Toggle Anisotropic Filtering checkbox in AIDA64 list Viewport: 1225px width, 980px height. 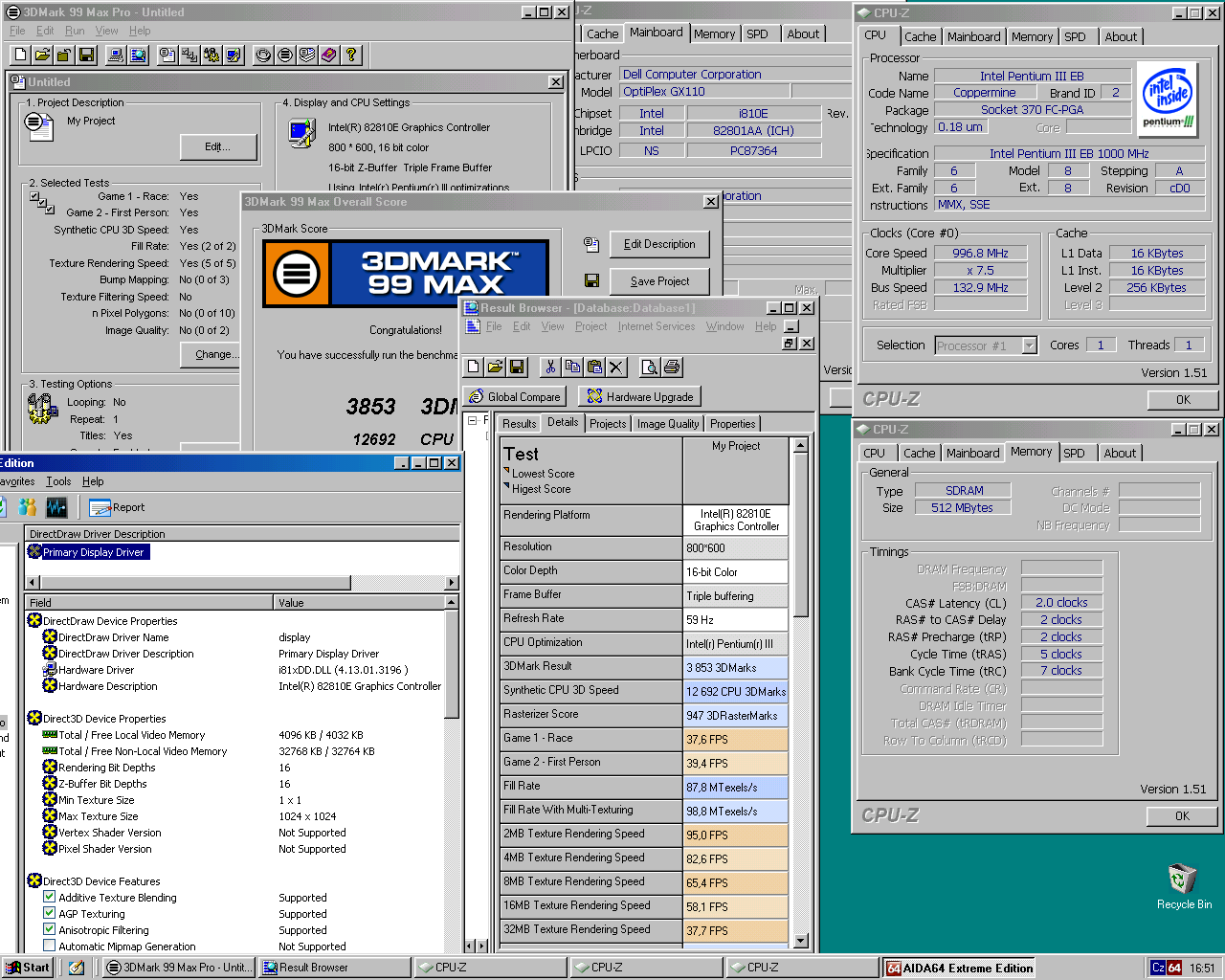[49, 930]
